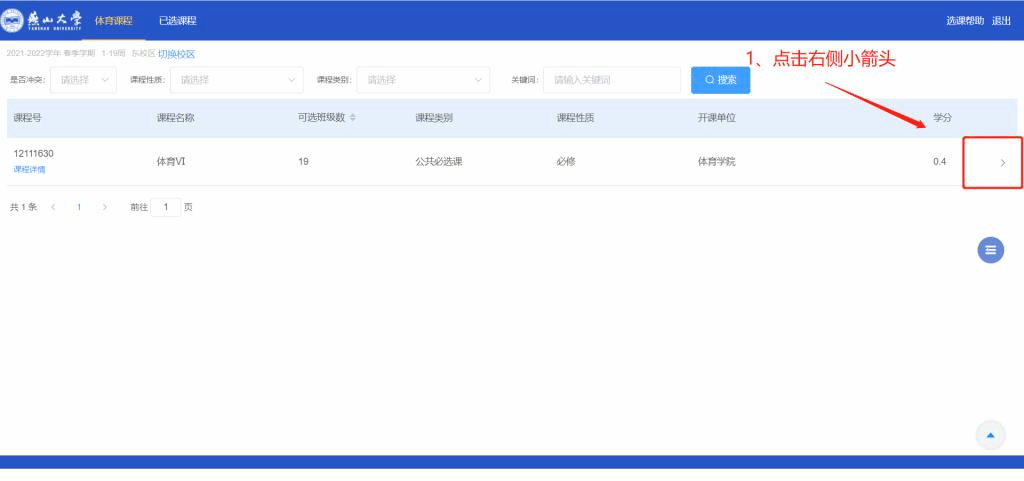Click the 0.4 credit value

click(939, 162)
